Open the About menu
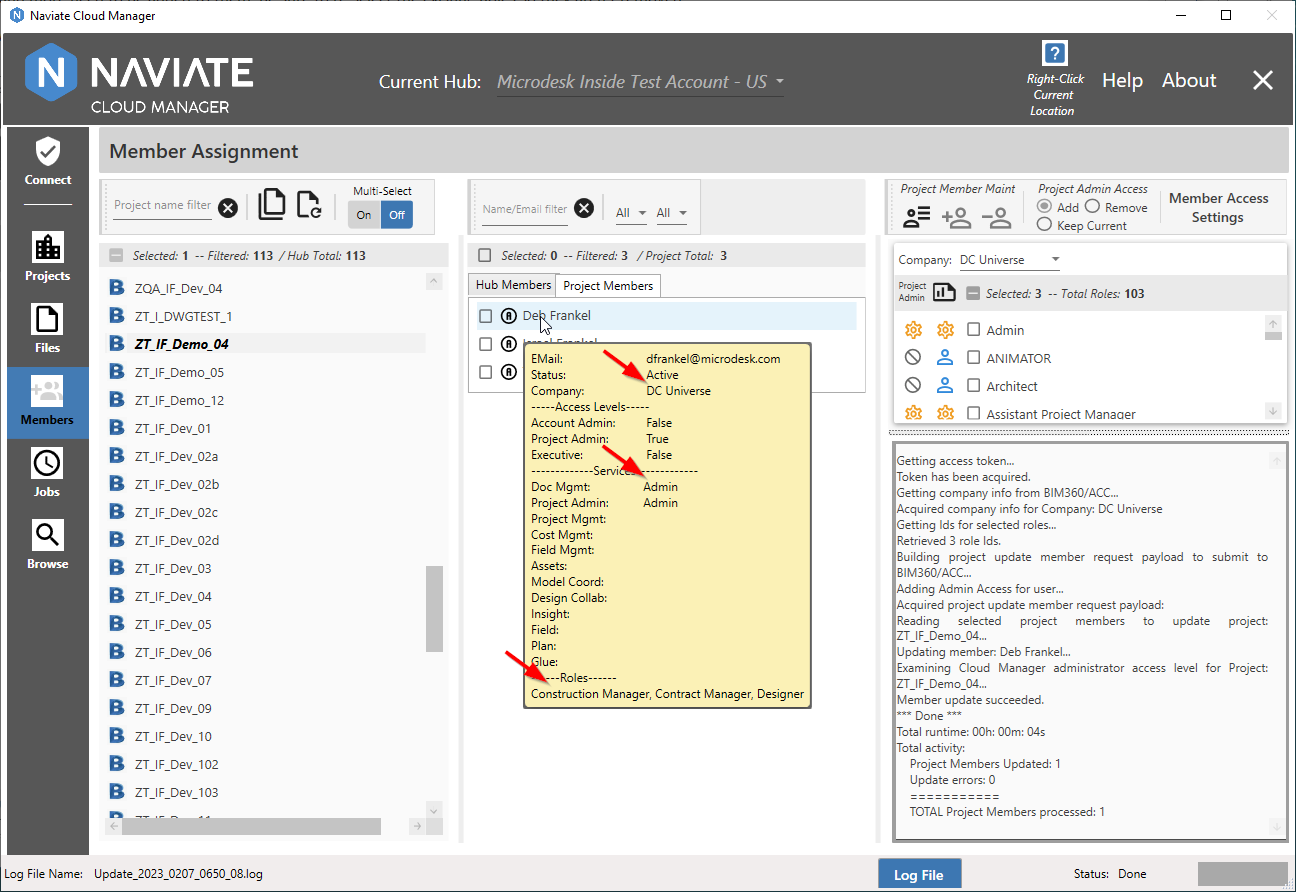The height and width of the screenshot is (892, 1296). point(1189,81)
